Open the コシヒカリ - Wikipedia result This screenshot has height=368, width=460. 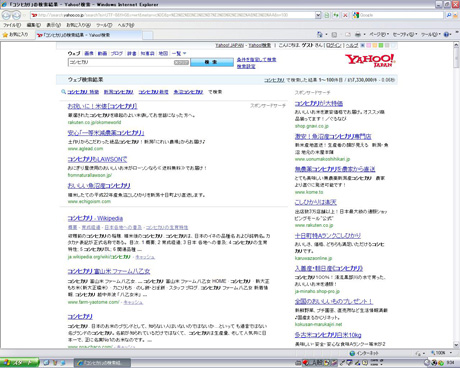95,218
